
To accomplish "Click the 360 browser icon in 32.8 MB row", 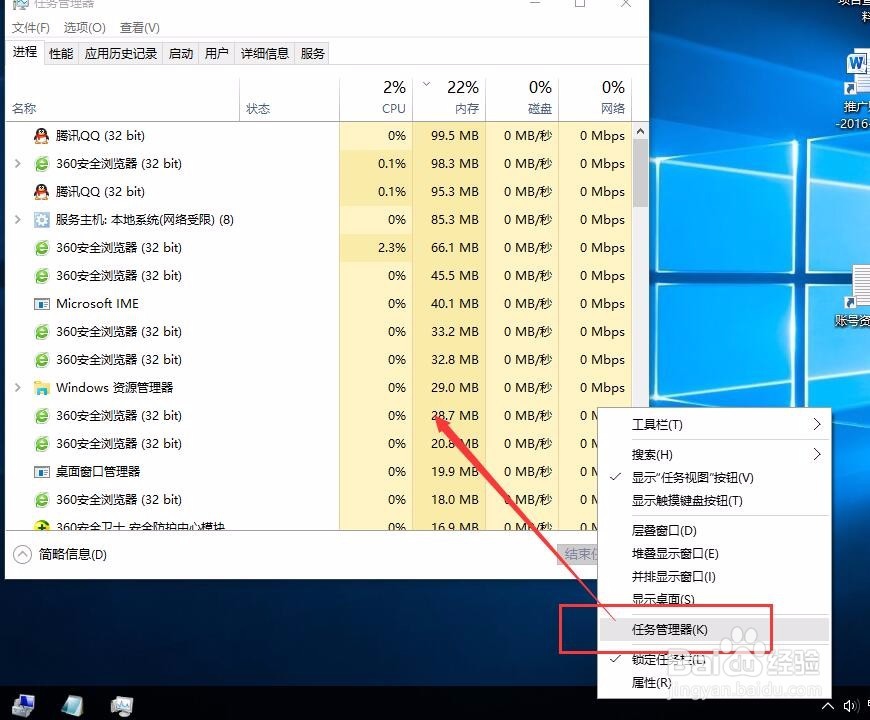I will (42, 360).
